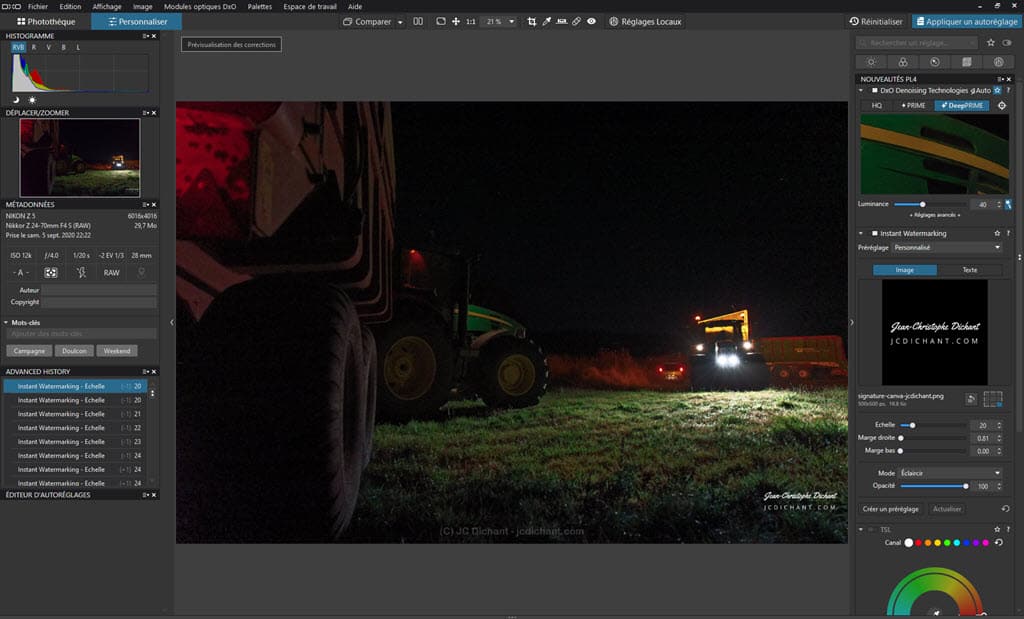Toggle Instant Watermarking correction on/off
This screenshot has height=619, width=1024.
(x=874, y=233)
